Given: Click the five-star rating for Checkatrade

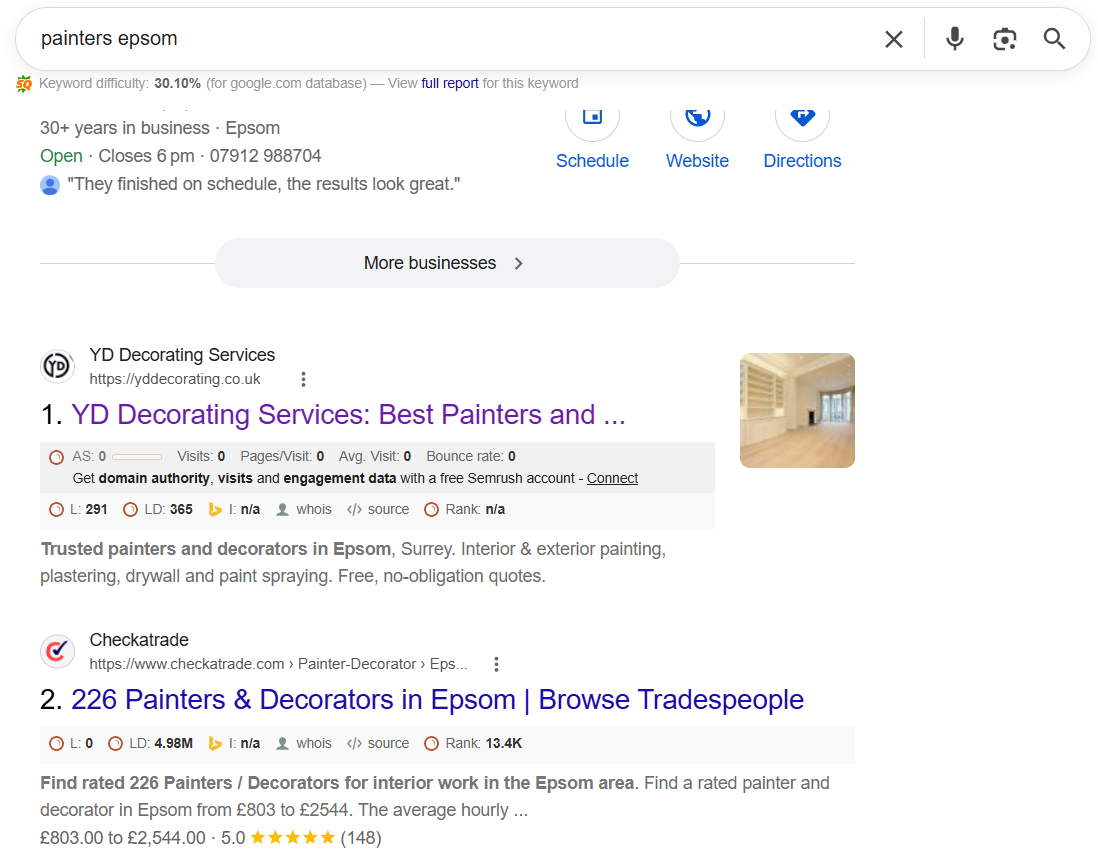Looking at the screenshot, I should pos(293,838).
